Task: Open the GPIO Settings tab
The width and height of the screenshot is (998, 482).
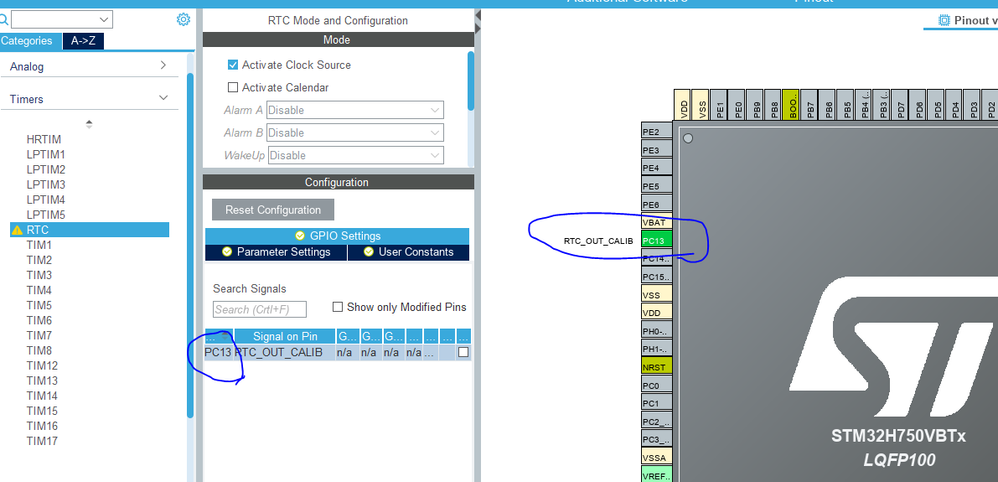Action: coord(337,236)
